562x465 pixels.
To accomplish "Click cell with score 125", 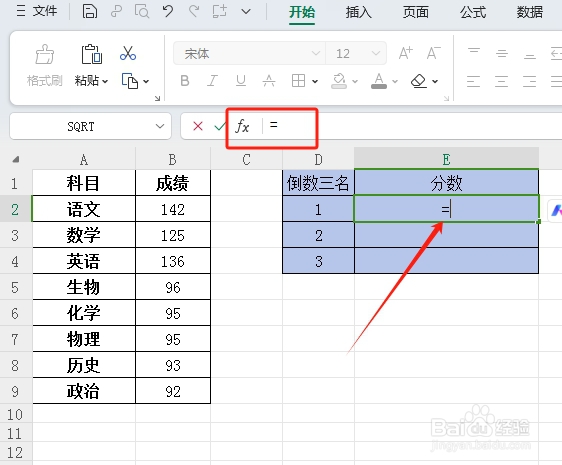I will click(173, 235).
